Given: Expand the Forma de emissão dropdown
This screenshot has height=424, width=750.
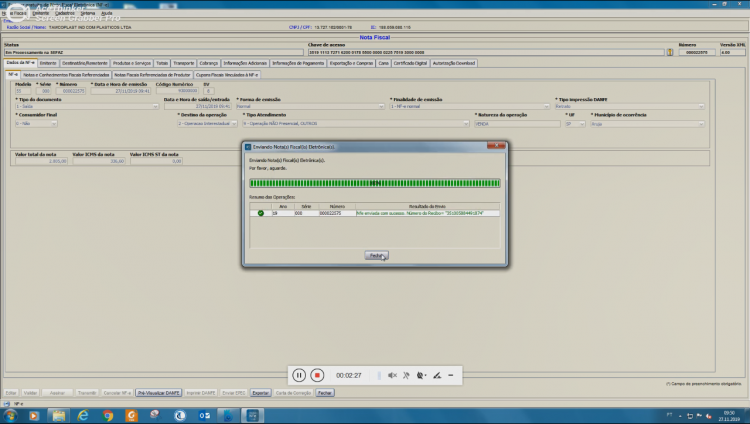Looking at the screenshot, I should coord(381,106).
